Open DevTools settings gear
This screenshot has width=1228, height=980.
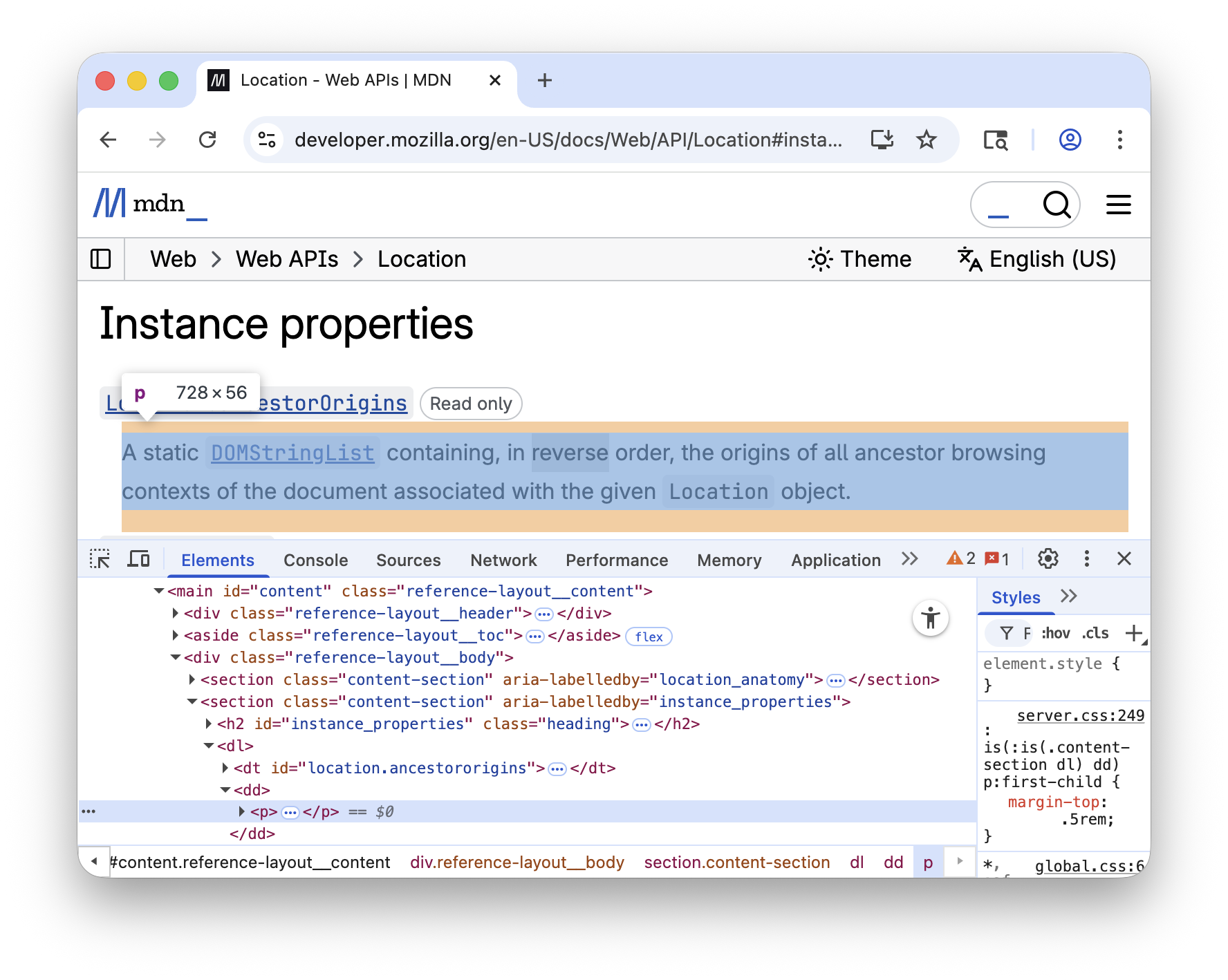point(1048,559)
